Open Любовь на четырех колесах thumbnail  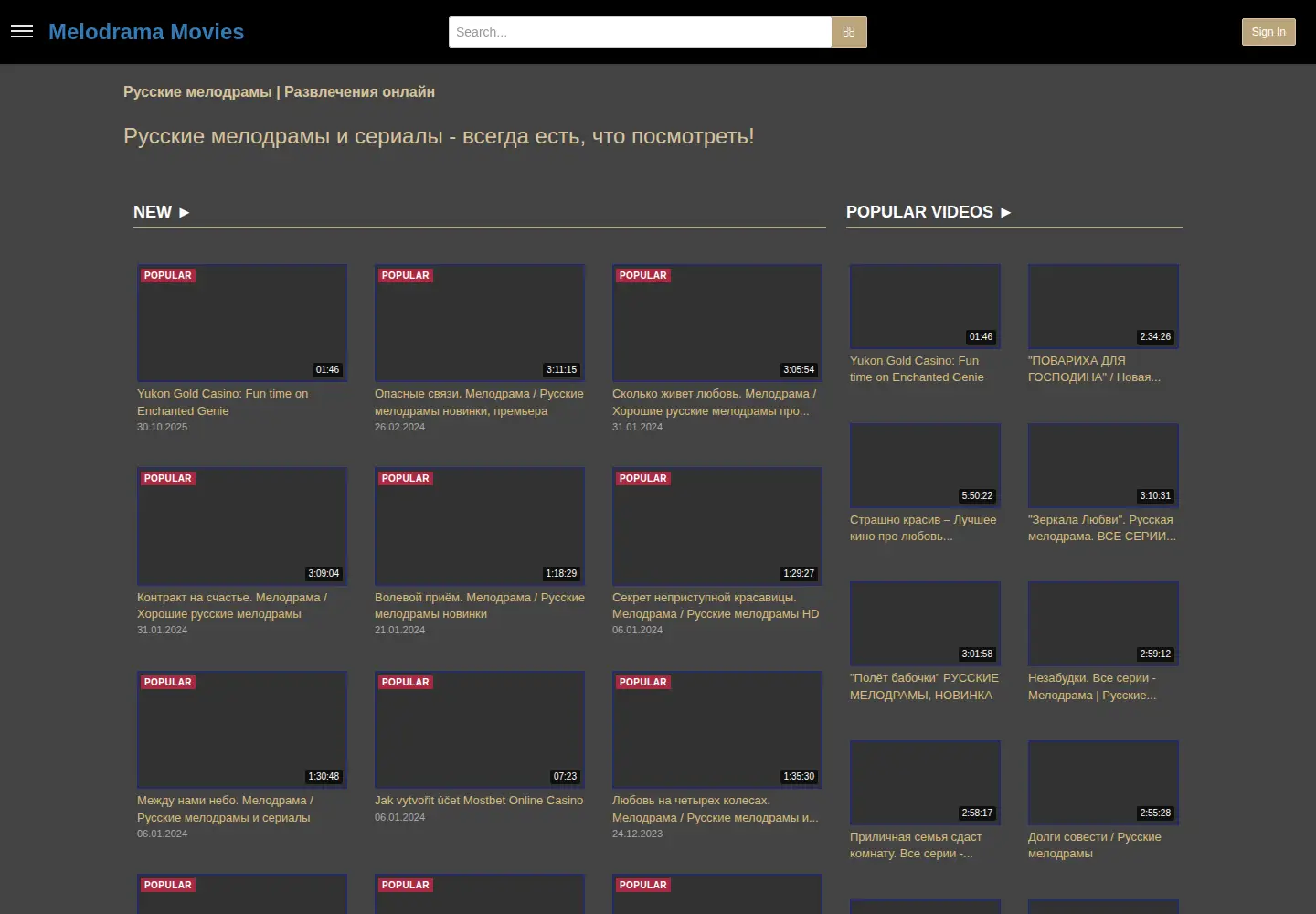click(717, 729)
